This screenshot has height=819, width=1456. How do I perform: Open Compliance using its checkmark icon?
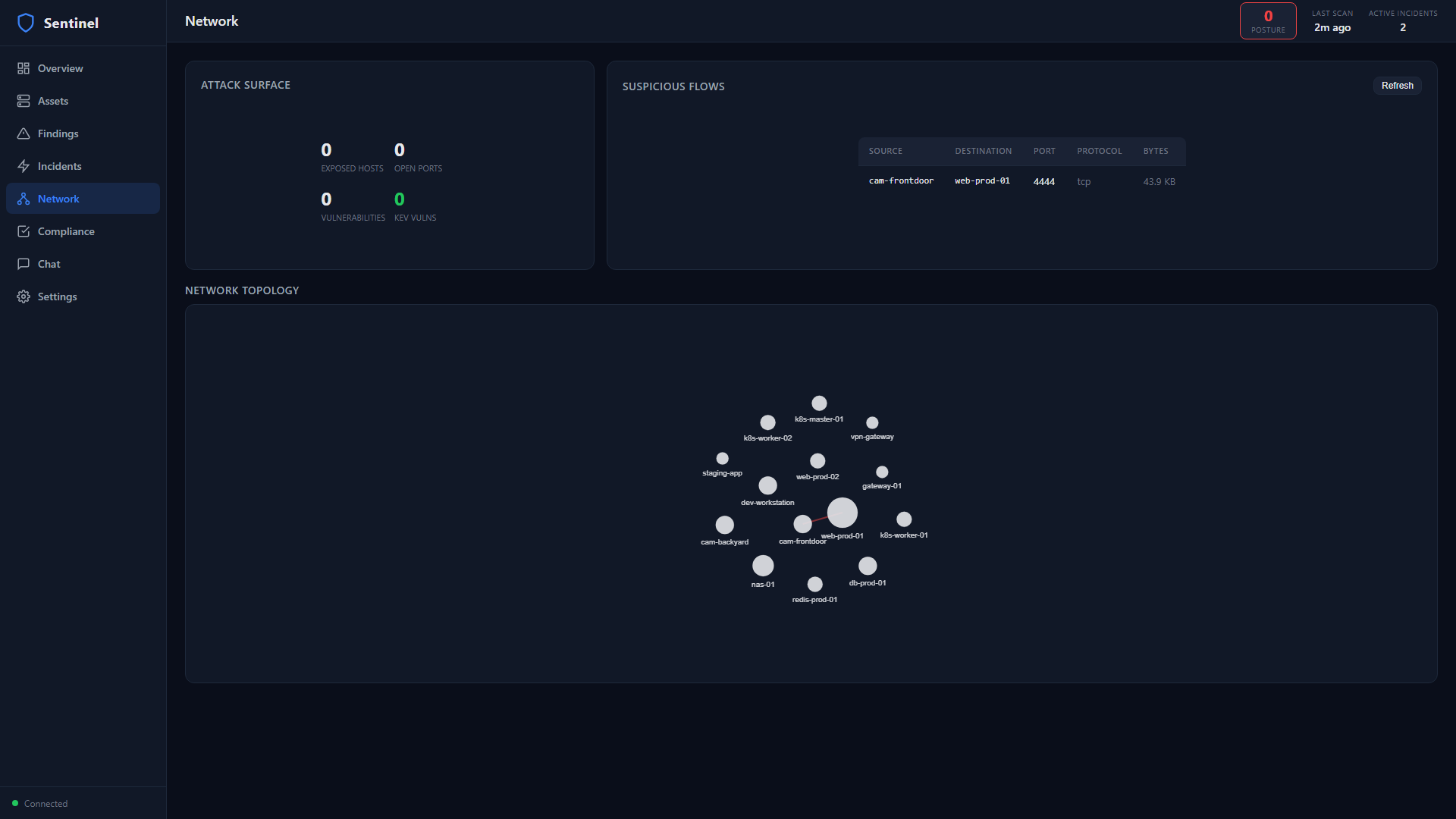coord(24,231)
